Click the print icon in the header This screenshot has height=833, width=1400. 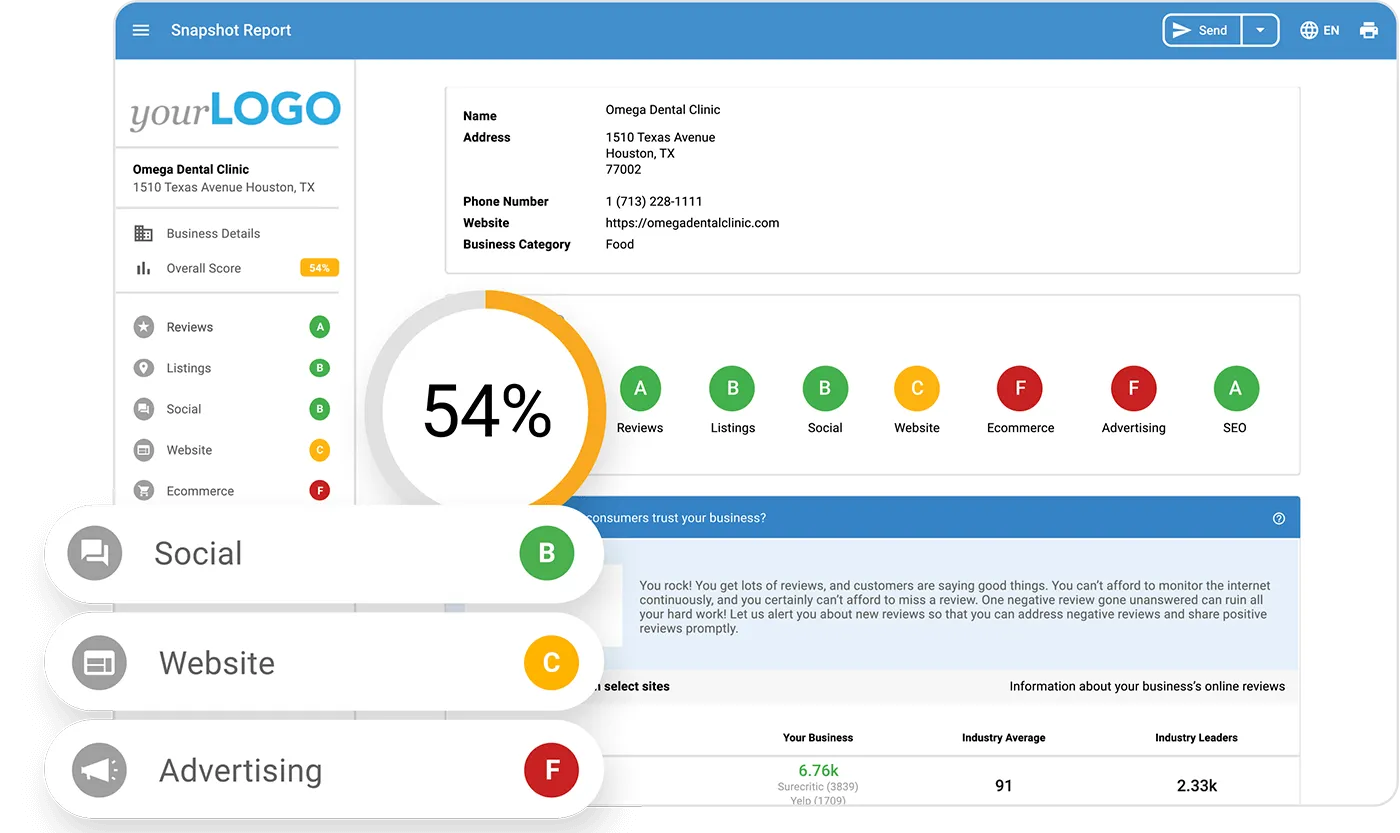pos(1369,30)
